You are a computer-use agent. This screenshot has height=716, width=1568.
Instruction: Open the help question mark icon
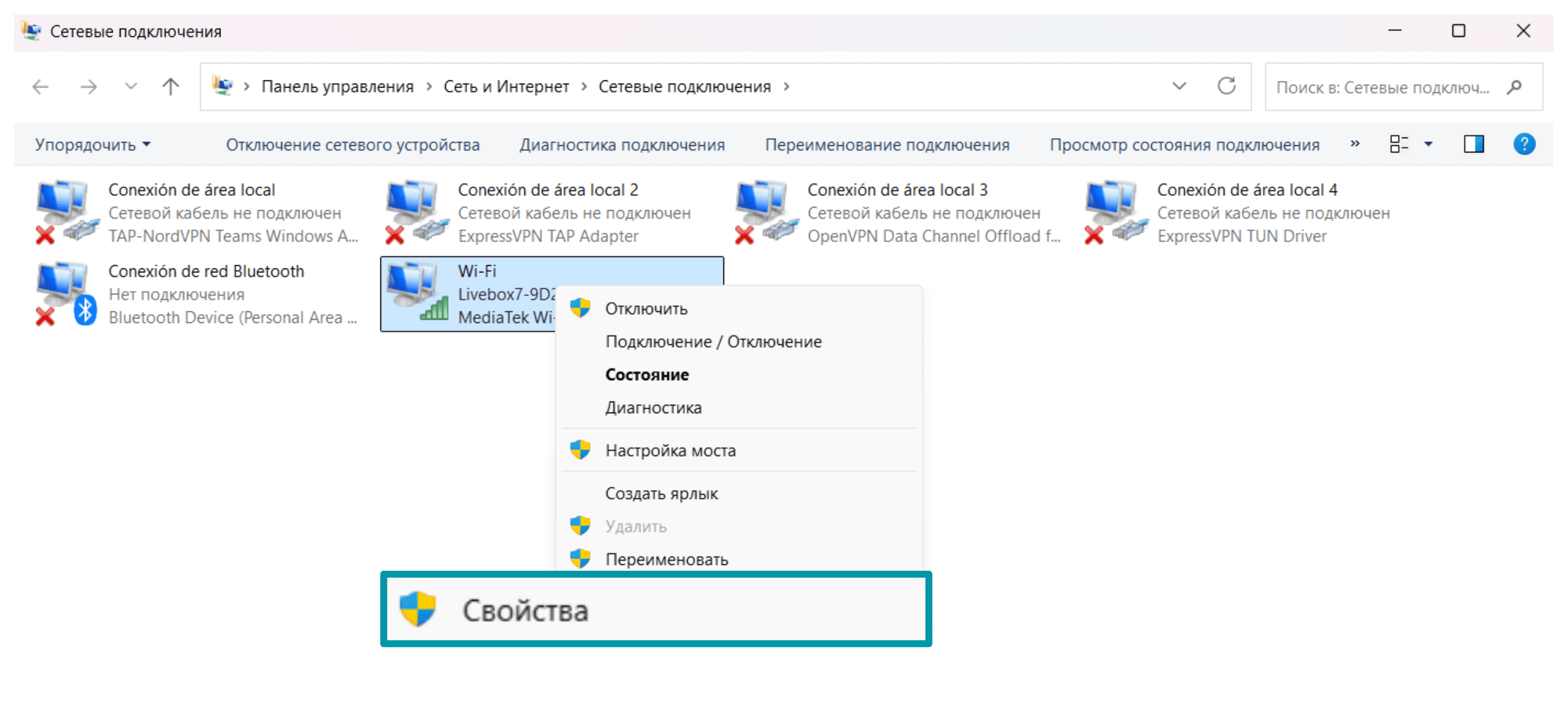tap(1524, 144)
